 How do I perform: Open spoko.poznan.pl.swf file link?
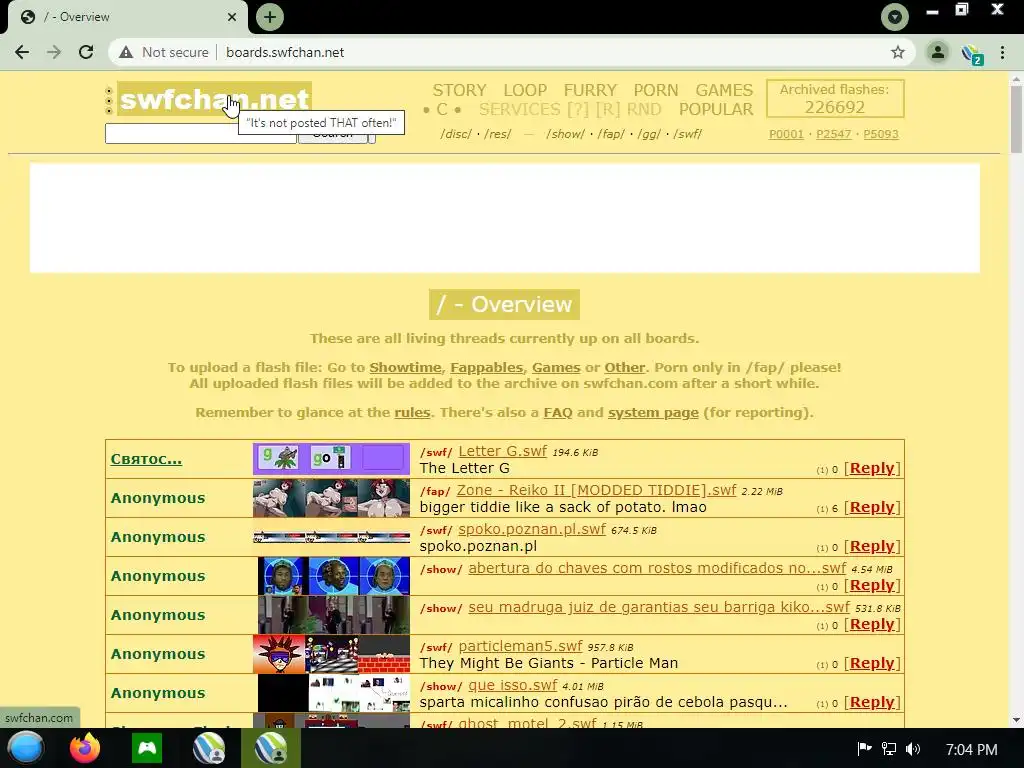click(532, 529)
